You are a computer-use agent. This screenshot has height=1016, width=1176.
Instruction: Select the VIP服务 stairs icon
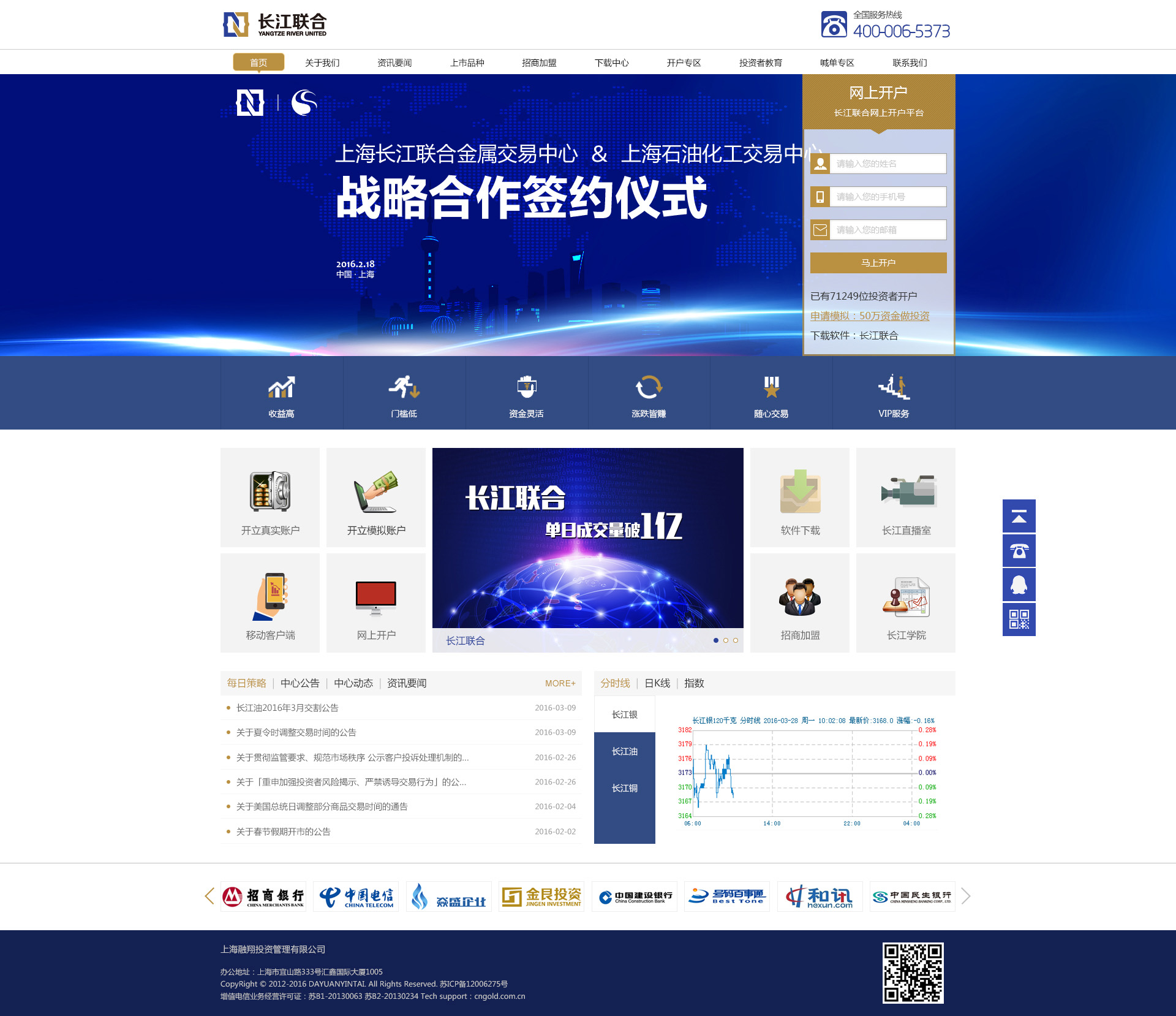click(894, 387)
